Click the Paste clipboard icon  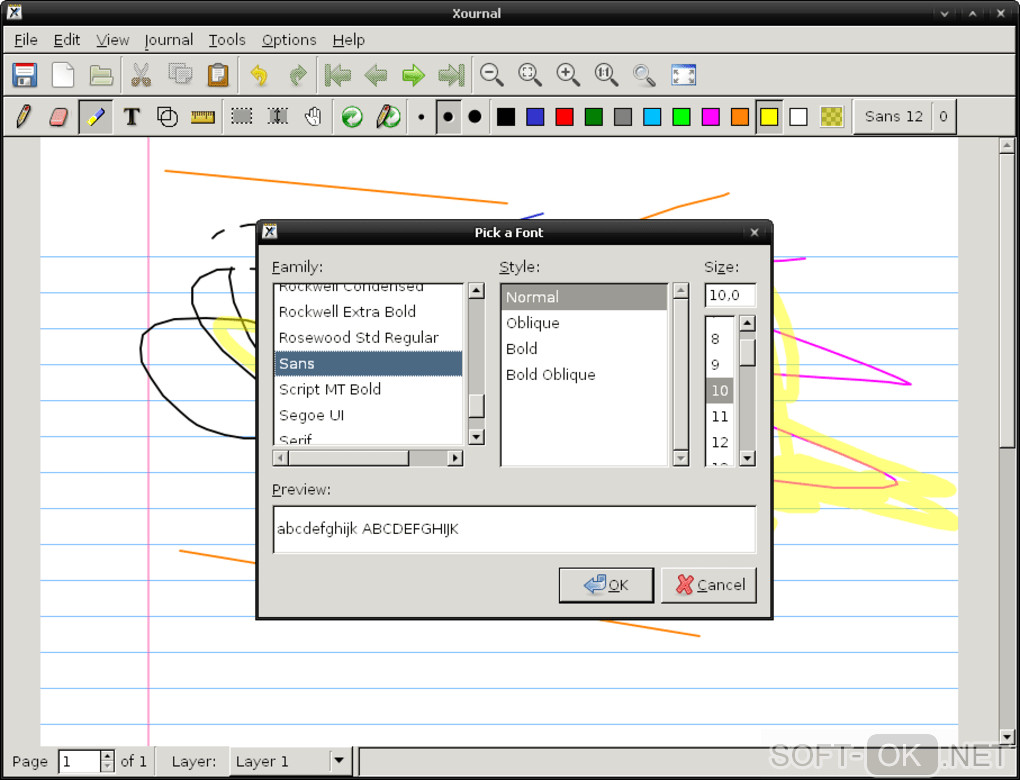[218, 75]
